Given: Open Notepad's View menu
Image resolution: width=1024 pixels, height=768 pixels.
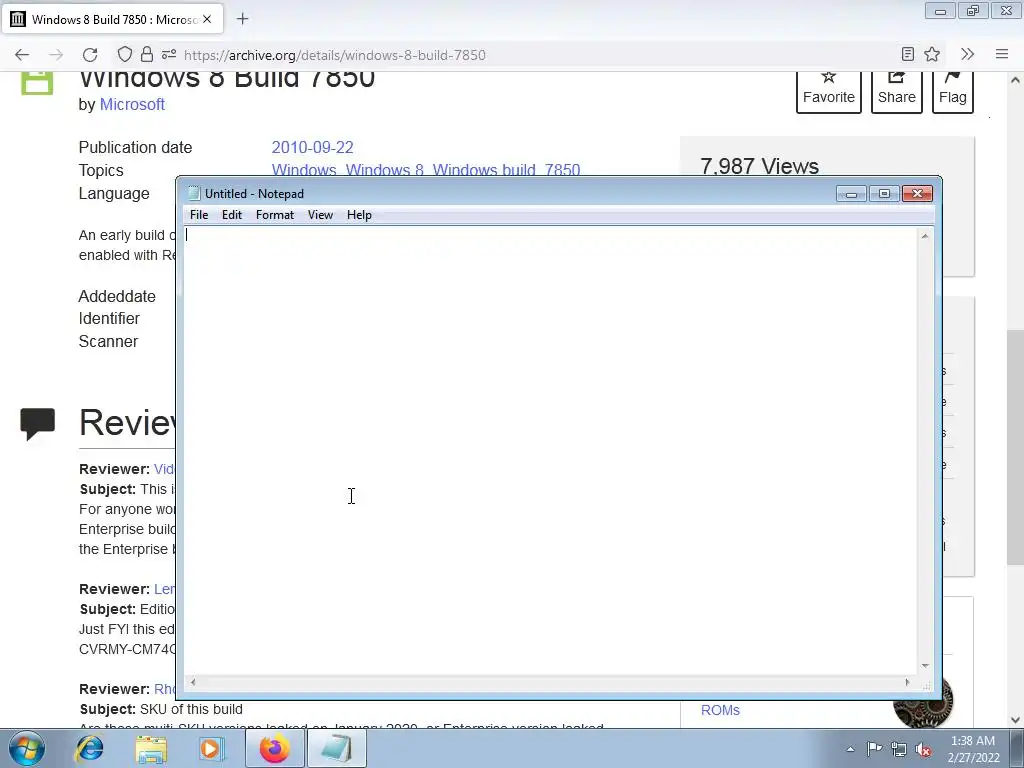Looking at the screenshot, I should (320, 215).
